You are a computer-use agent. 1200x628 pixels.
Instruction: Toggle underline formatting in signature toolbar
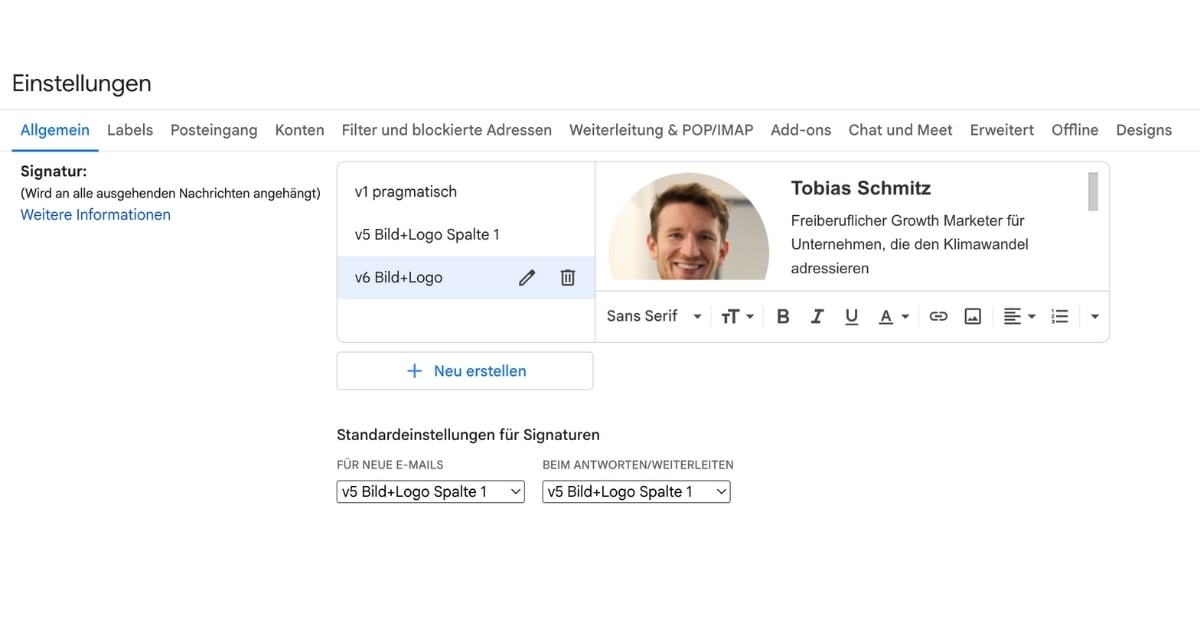tap(851, 316)
